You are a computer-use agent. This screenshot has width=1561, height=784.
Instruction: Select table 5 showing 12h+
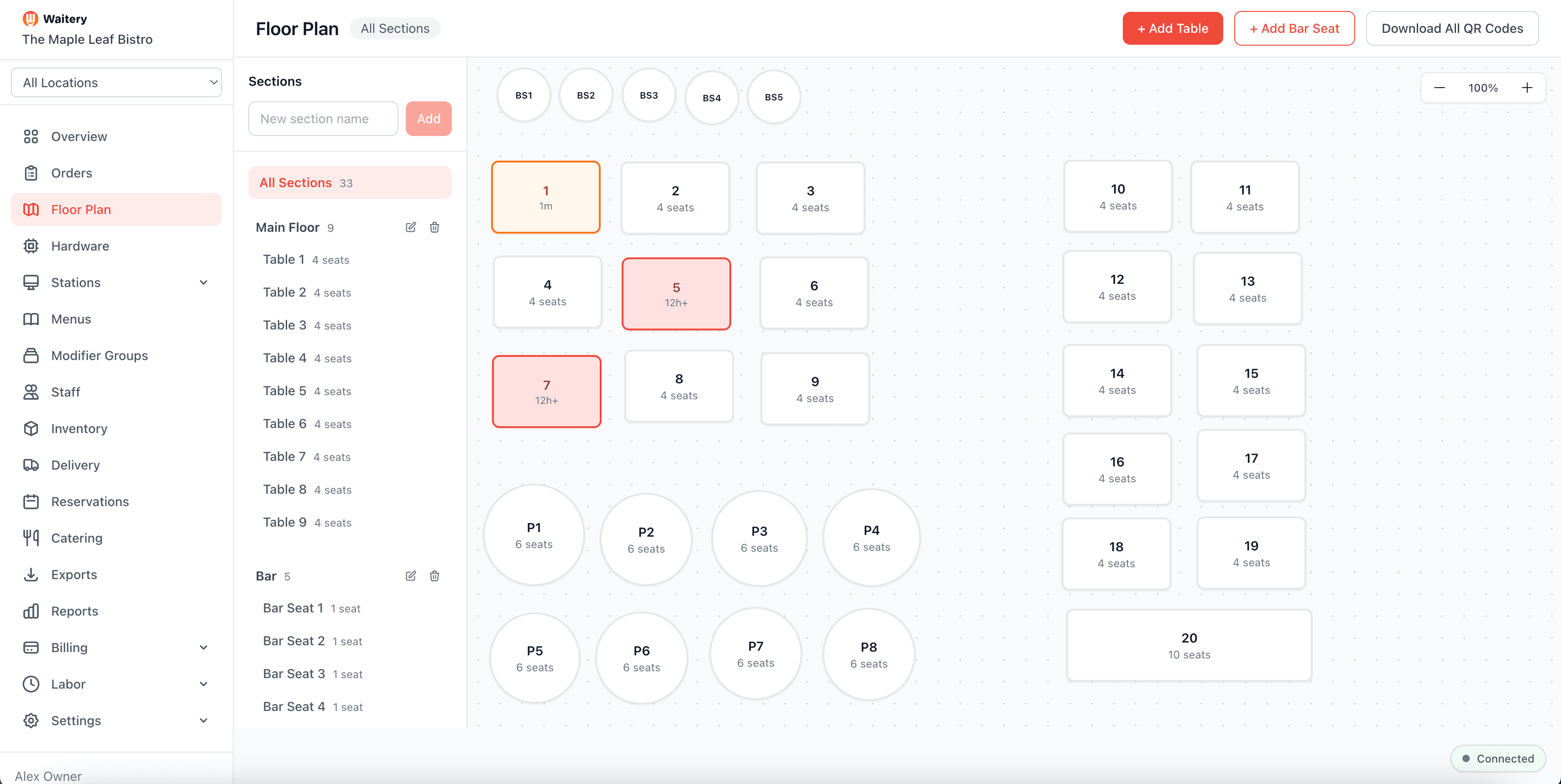[676, 294]
